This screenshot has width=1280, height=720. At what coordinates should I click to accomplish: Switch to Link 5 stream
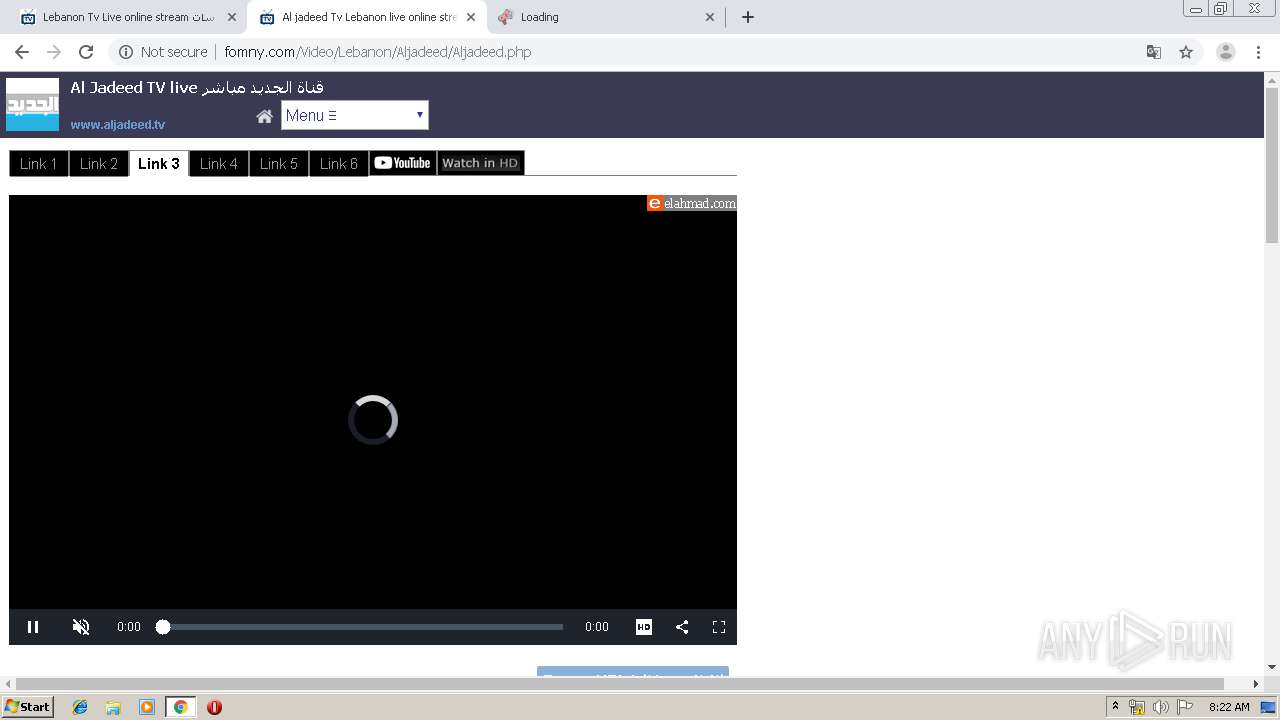click(279, 163)
